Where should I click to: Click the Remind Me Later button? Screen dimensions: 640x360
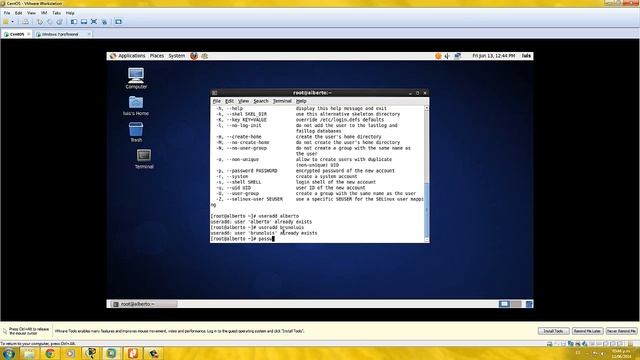click(x=587, y=331)
